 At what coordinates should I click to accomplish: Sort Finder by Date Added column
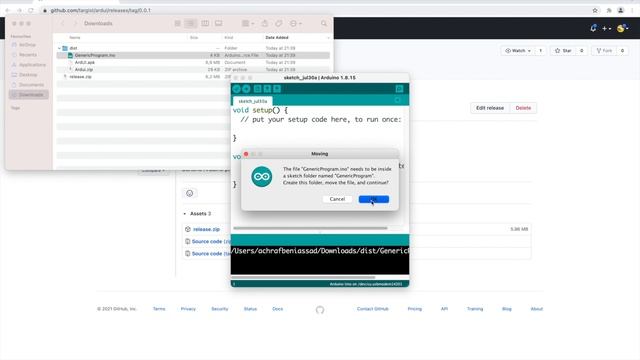[277, 38]
